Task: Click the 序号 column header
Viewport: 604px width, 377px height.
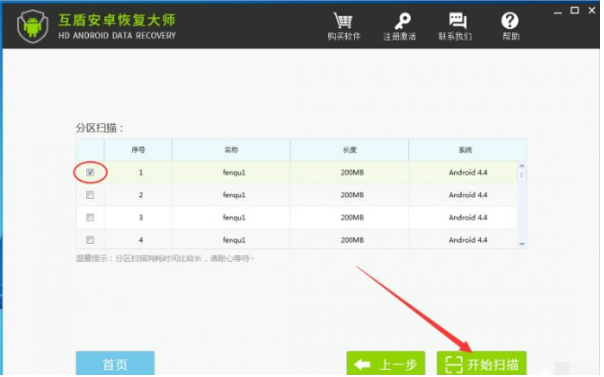Action: tap(138, 150)
